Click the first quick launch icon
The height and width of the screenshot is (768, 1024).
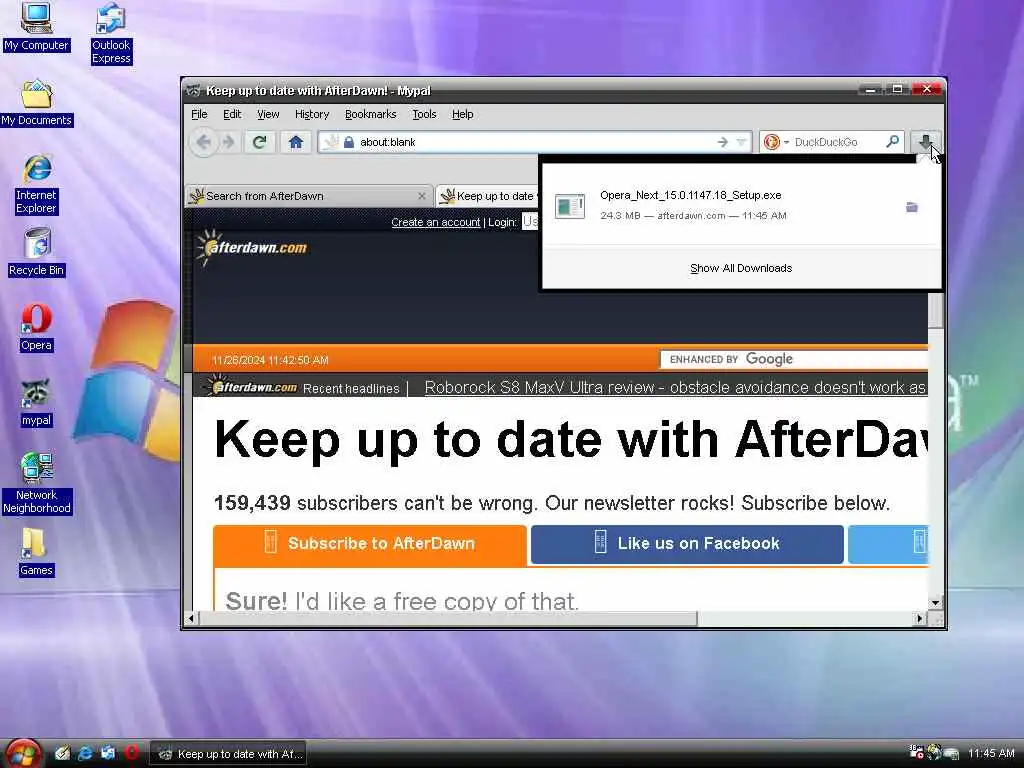point(62,753)
